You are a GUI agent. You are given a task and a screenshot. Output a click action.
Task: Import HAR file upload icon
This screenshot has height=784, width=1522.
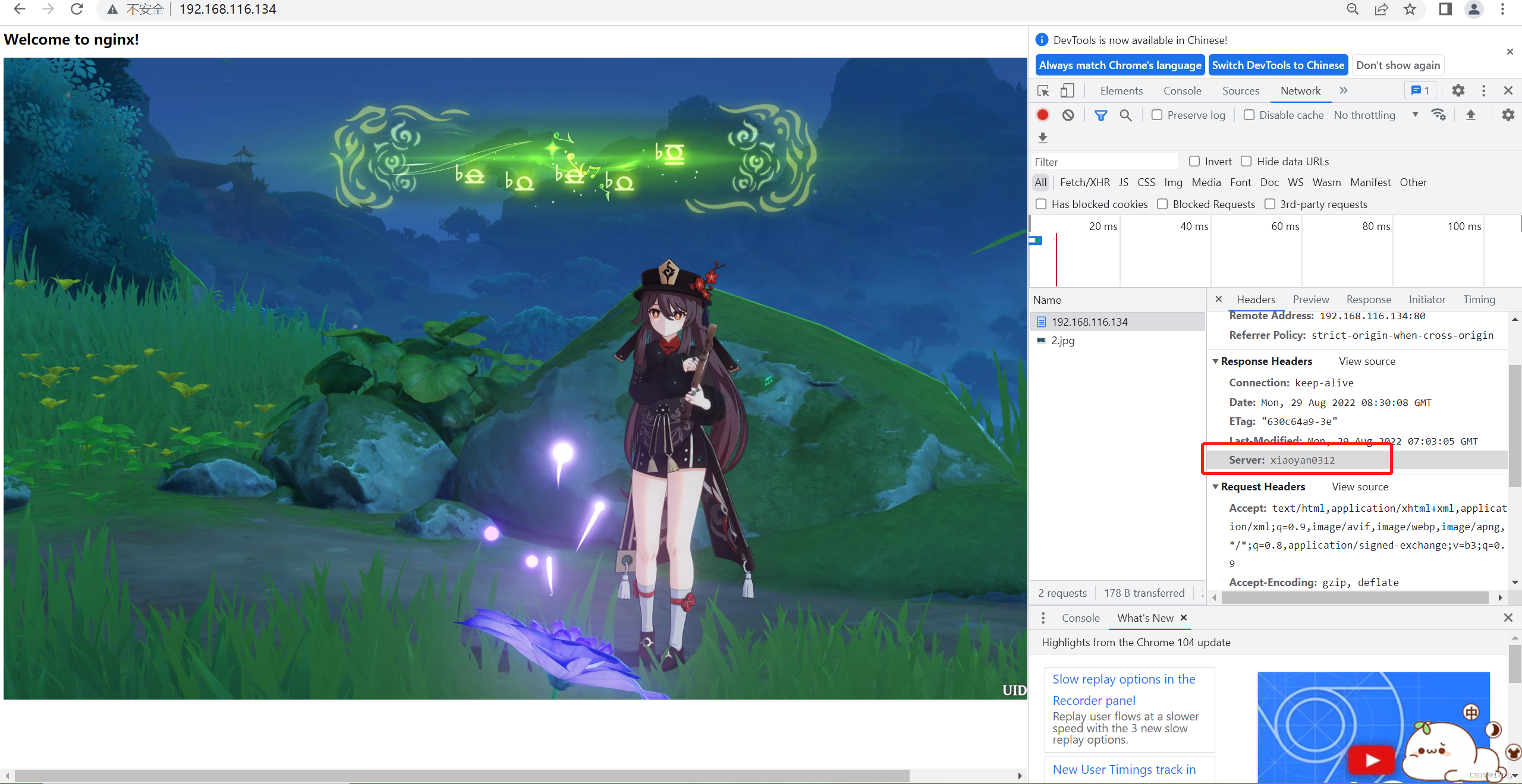pos(1470,115)
